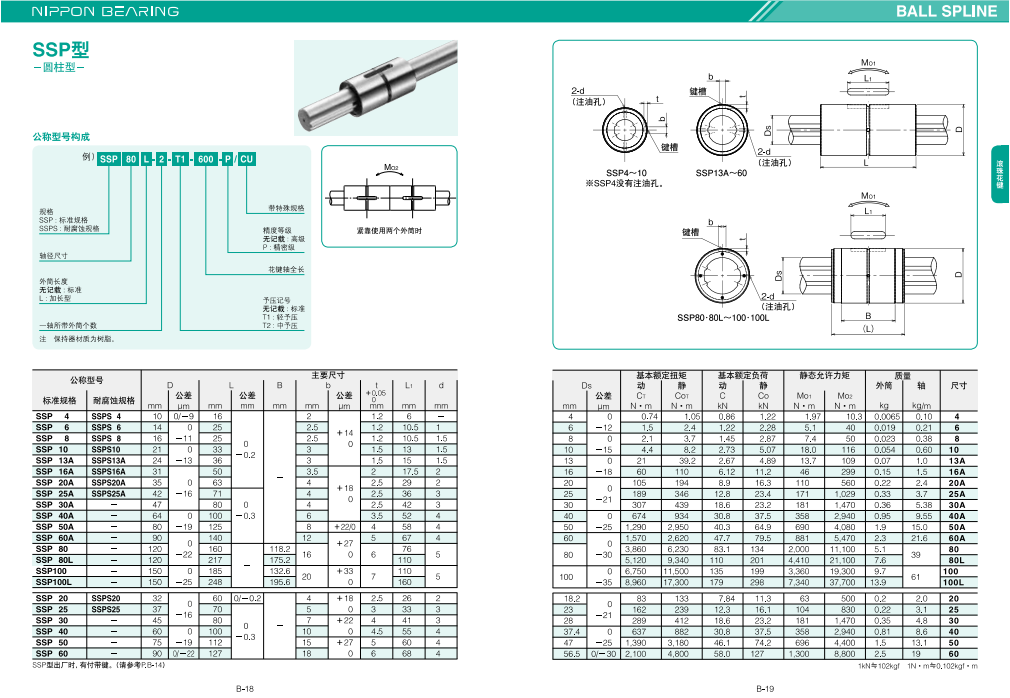This screenshot has width=1010, height=698.
Task: Click the 基本额定扭矩 header
Action: click(x=661, y=375)
